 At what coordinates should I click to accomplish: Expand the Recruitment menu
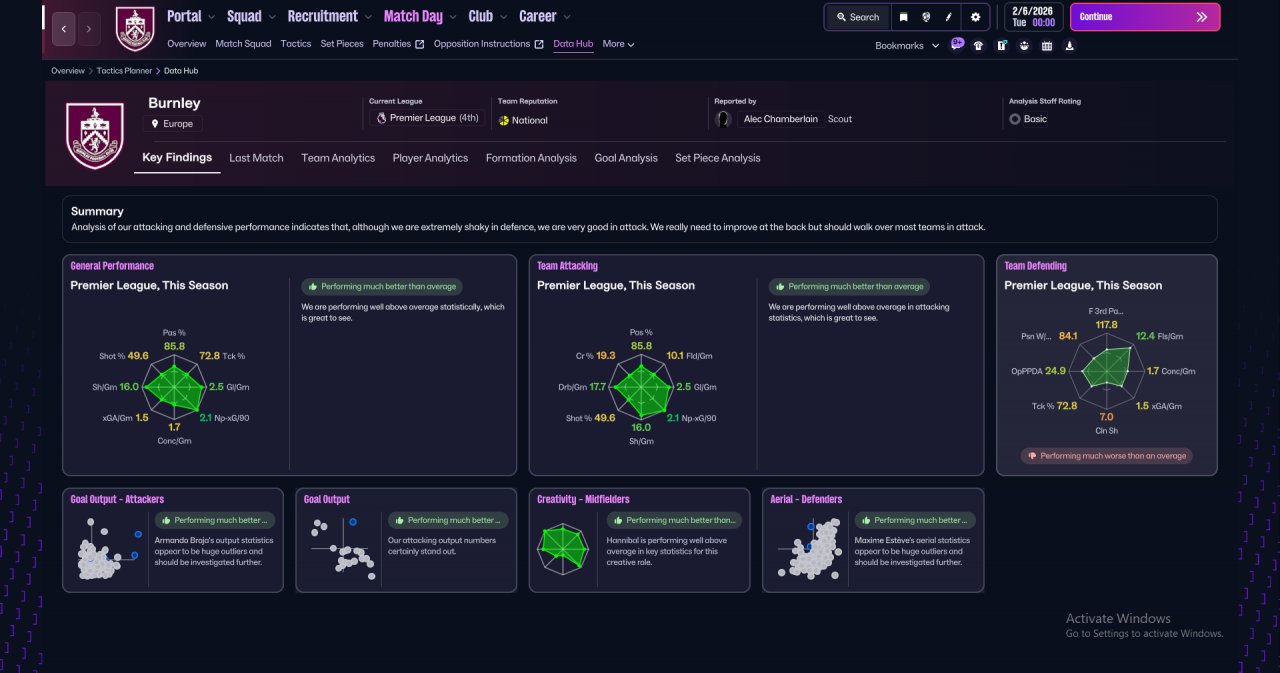[x=329, y=16]
